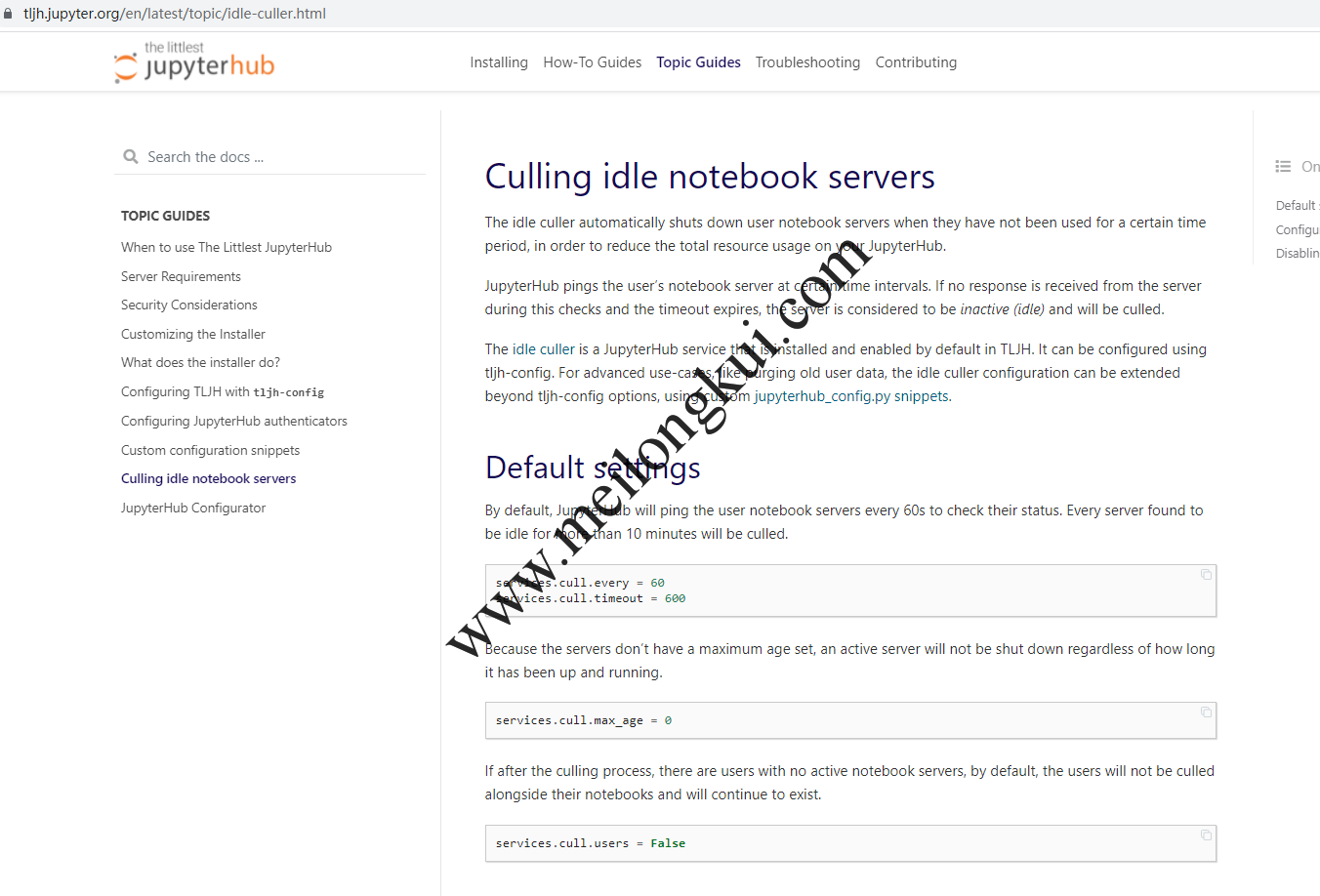1320x896 pixels.
Task: Open JupyterHub Configurator page
Action: 193,508
